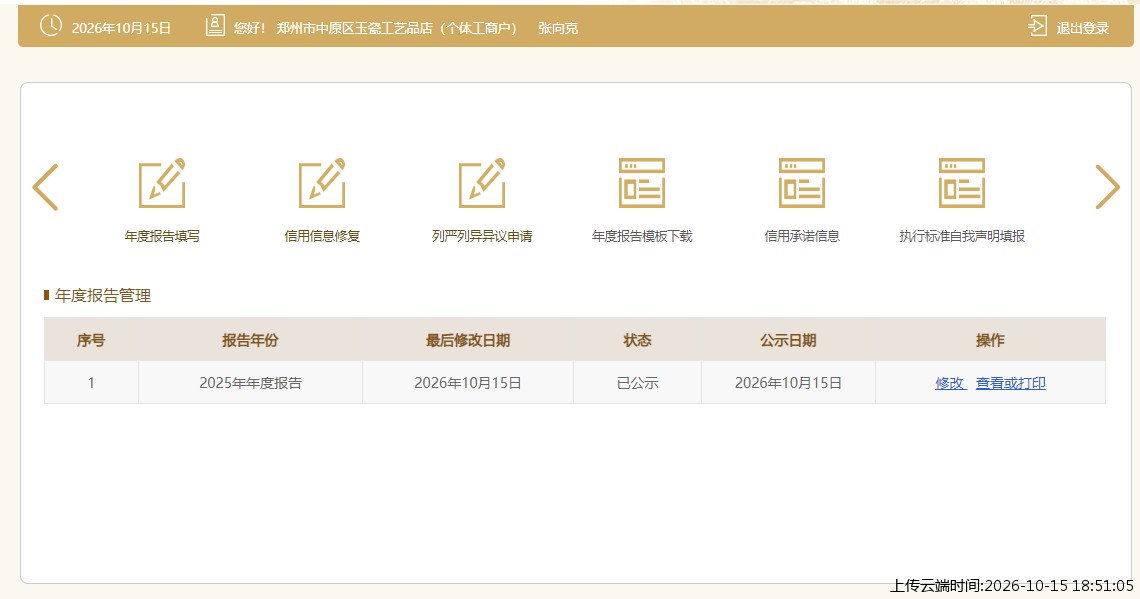Viewport: 1140px width, 599px height.
Task: Click 查看或打印 link for the 2025 report
Action: pos(1011,383)
